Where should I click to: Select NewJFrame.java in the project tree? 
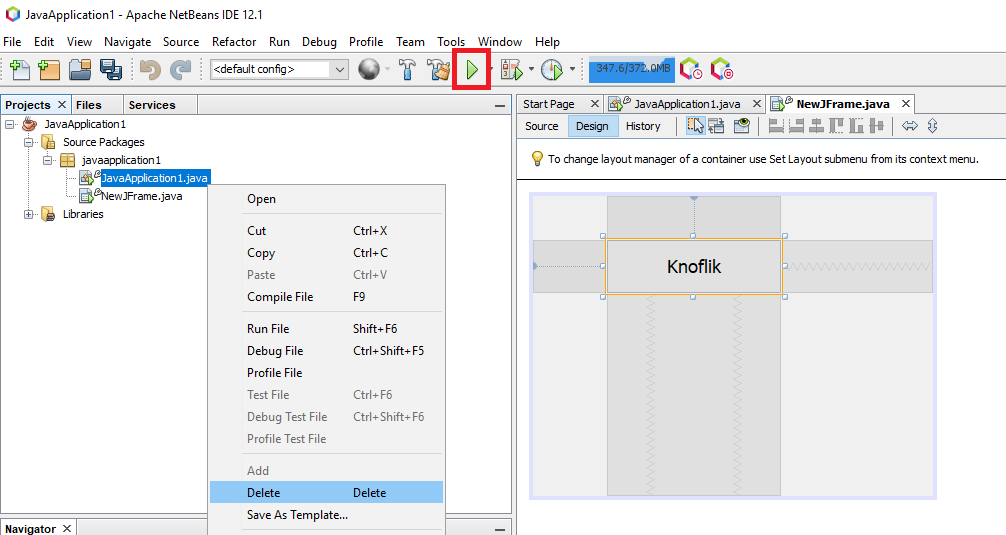pyautogui.click(x=141, y=196)
